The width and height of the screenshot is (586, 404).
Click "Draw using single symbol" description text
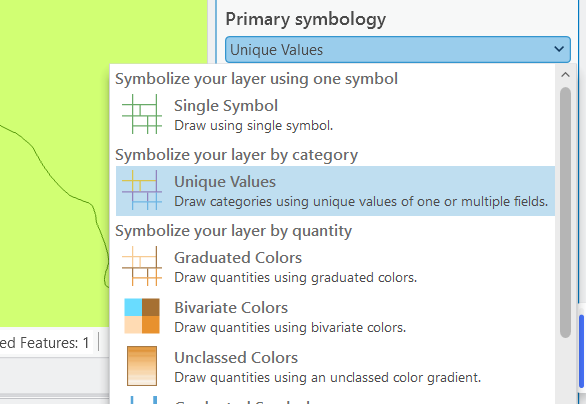point(253,126)
